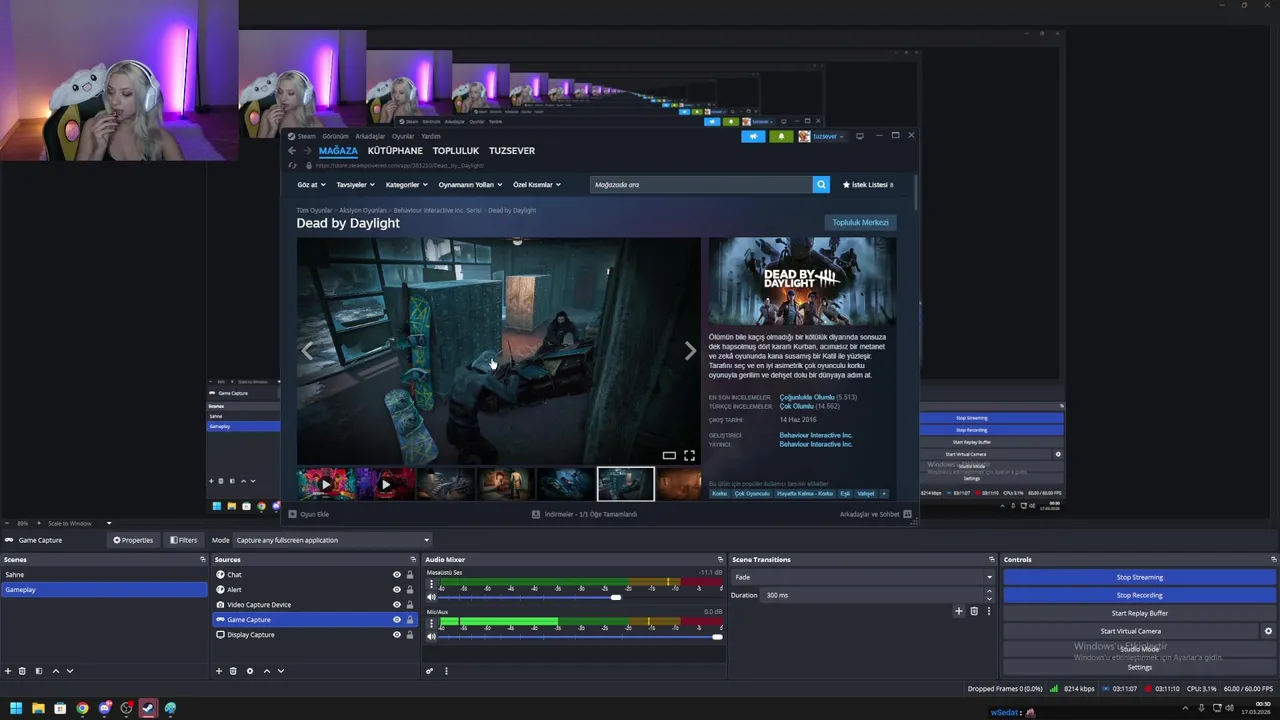1280x720 pixels.
Task: Click Stop Recording button
Action: tap(1139, 595)
